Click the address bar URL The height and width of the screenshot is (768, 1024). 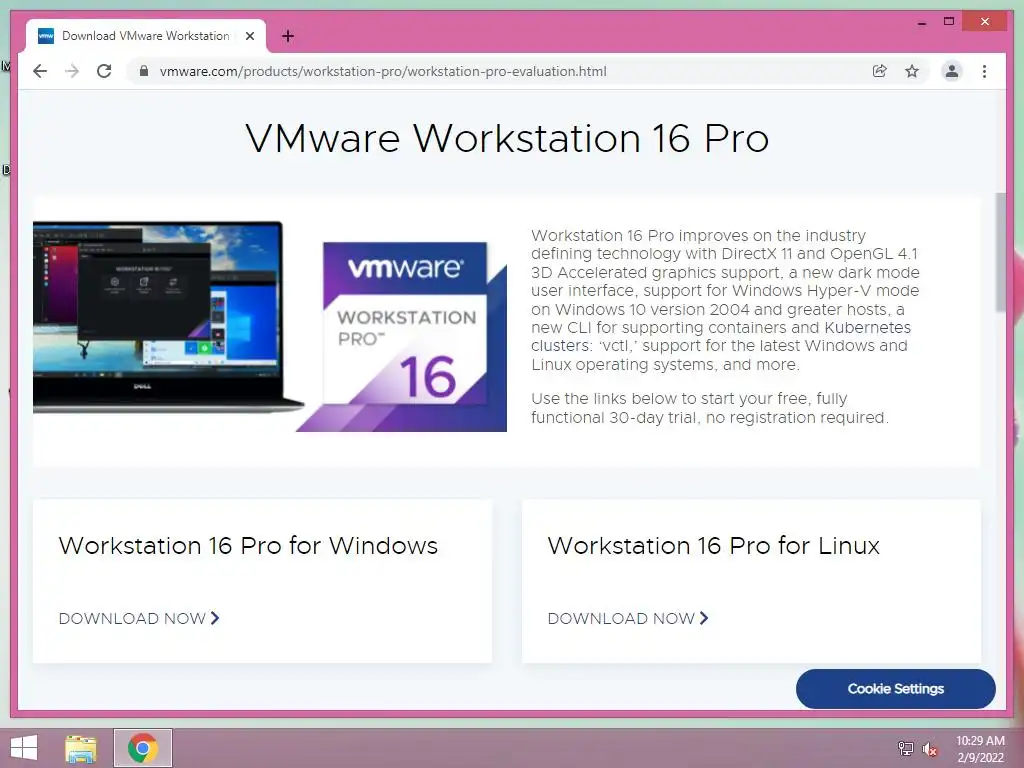383,71
